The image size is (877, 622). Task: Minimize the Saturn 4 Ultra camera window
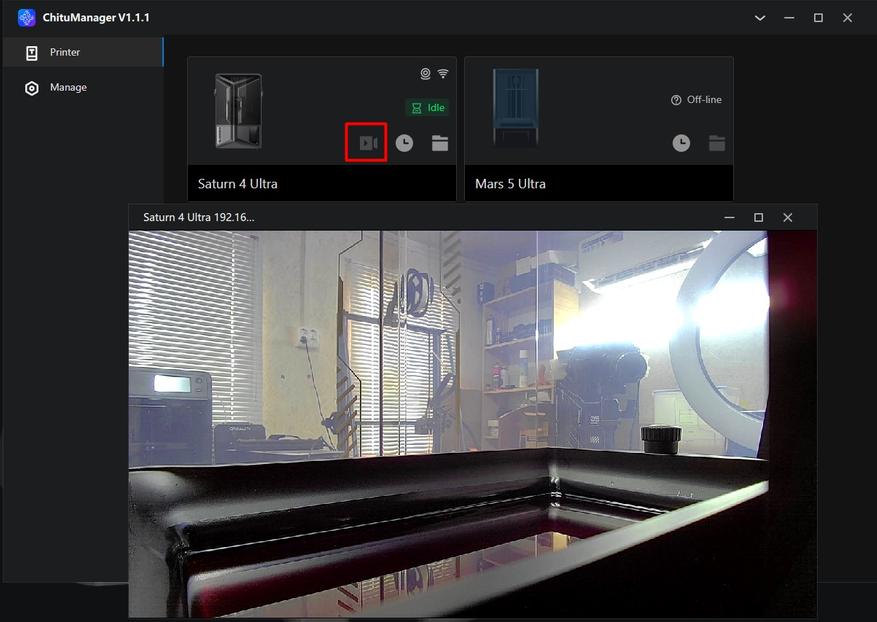point(729,217)
